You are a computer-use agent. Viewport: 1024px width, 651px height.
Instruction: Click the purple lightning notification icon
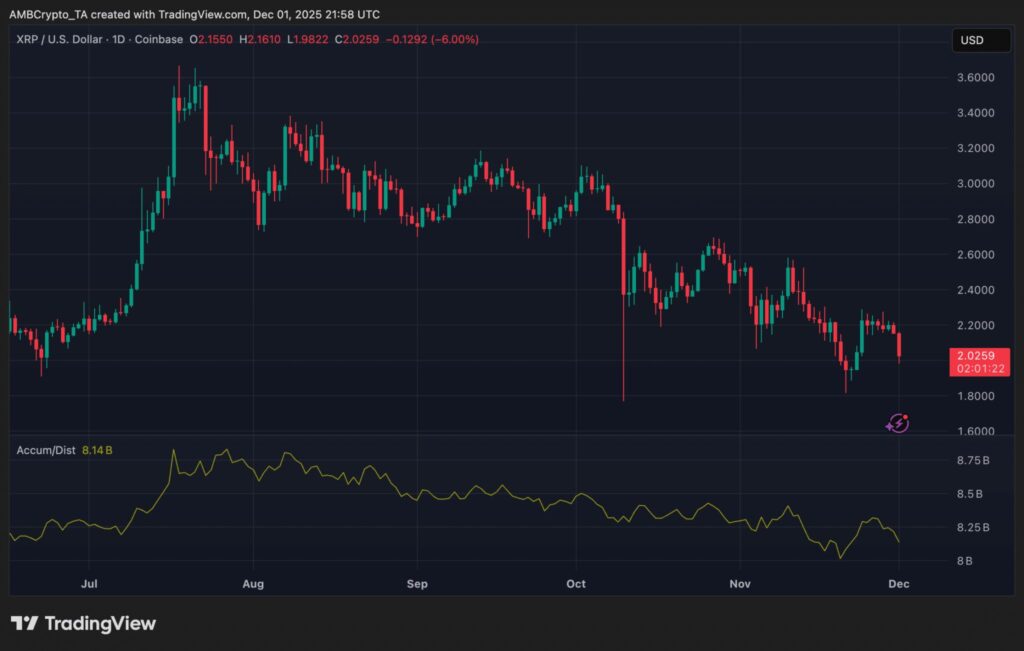pyautogui.click(x=898, y=423)
